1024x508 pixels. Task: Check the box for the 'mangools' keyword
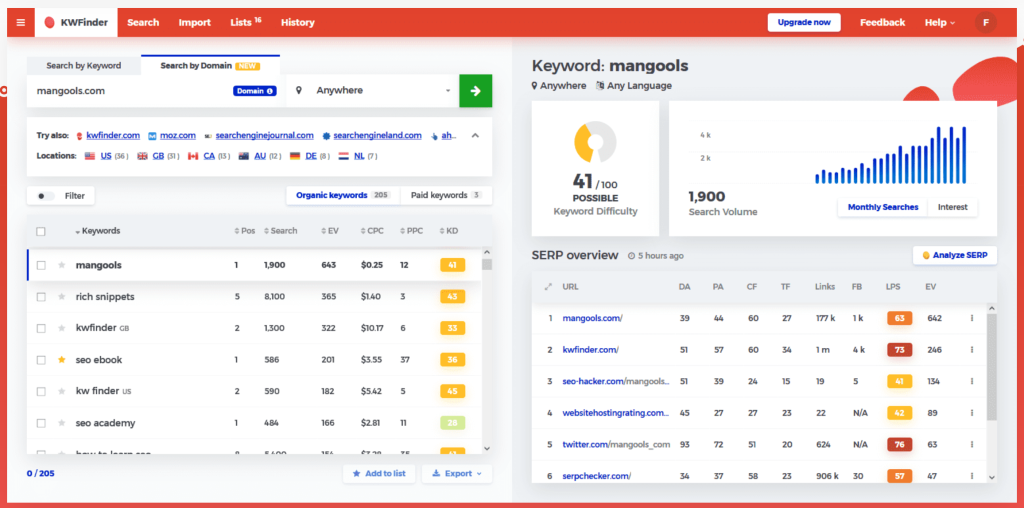coord(41,265)
